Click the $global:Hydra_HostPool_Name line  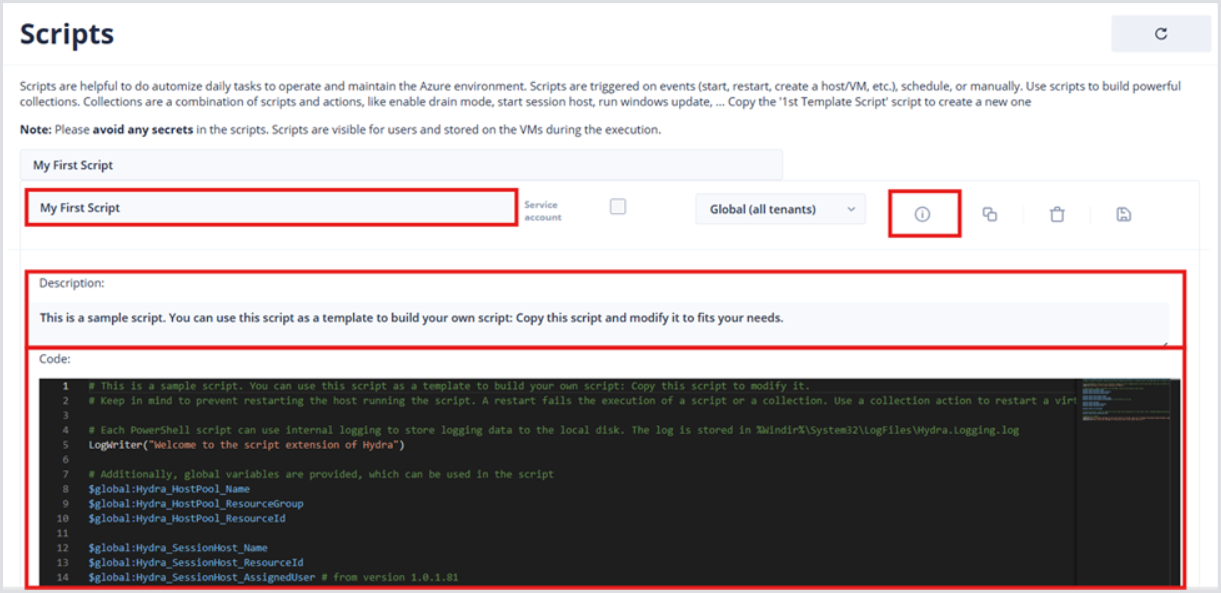169,489
